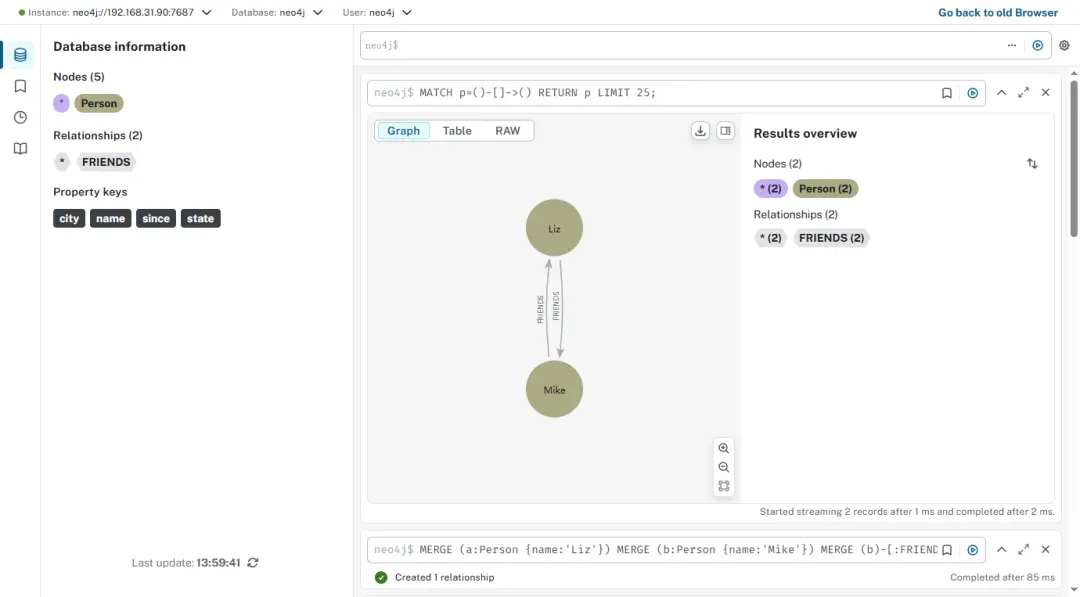
Task: Zoom out of the graph
Action: click(x=723, y=467)
